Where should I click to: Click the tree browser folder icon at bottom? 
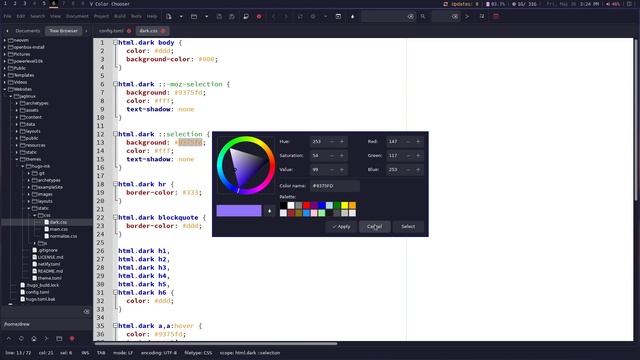click(x=59, y=338)
